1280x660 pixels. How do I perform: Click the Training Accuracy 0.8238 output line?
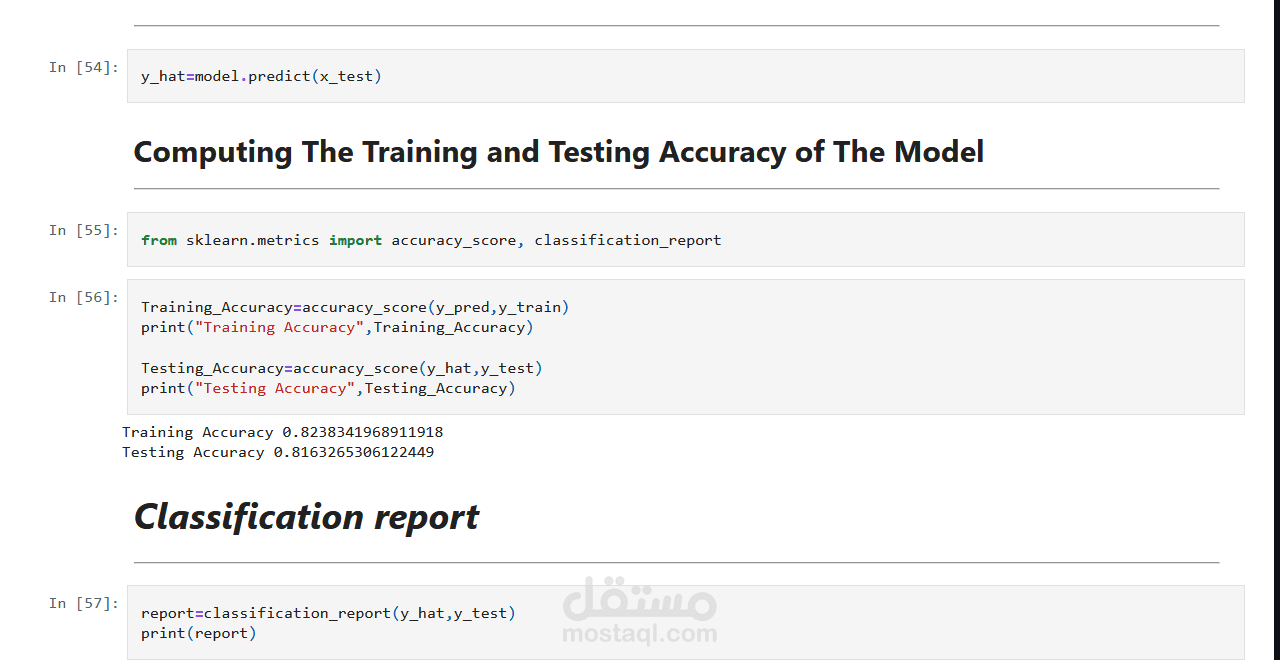click(x=282, y=432)
